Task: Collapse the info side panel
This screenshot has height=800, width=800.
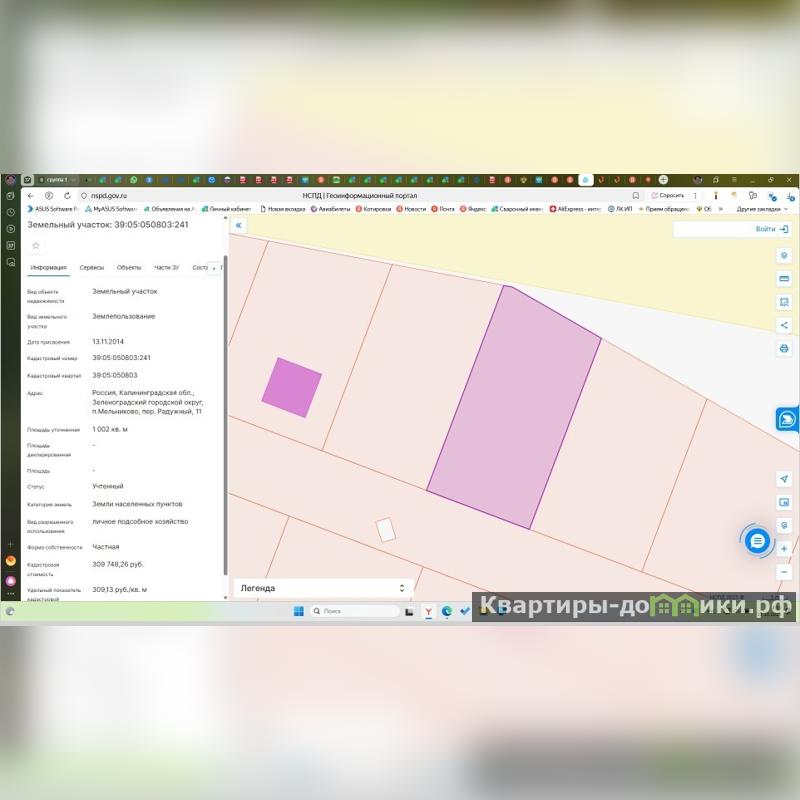Action: pos(238,226)
